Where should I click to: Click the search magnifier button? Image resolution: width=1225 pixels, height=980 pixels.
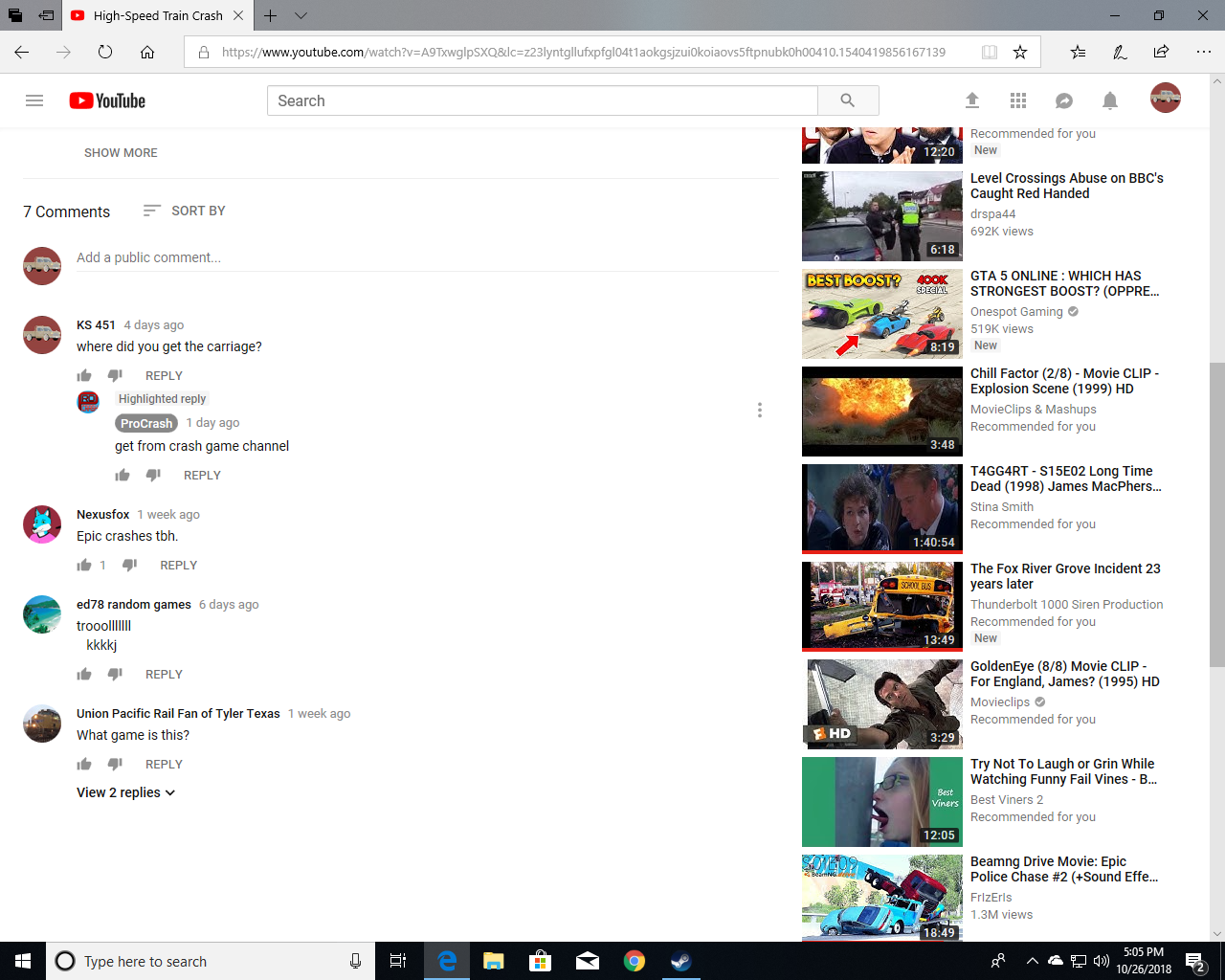click(848, 100)
